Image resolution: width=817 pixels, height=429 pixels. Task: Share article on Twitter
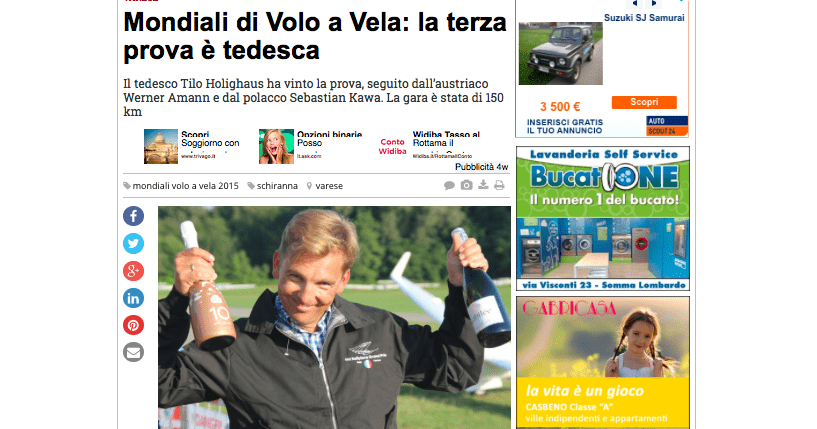pyautogui.click(x=133, y=243)
